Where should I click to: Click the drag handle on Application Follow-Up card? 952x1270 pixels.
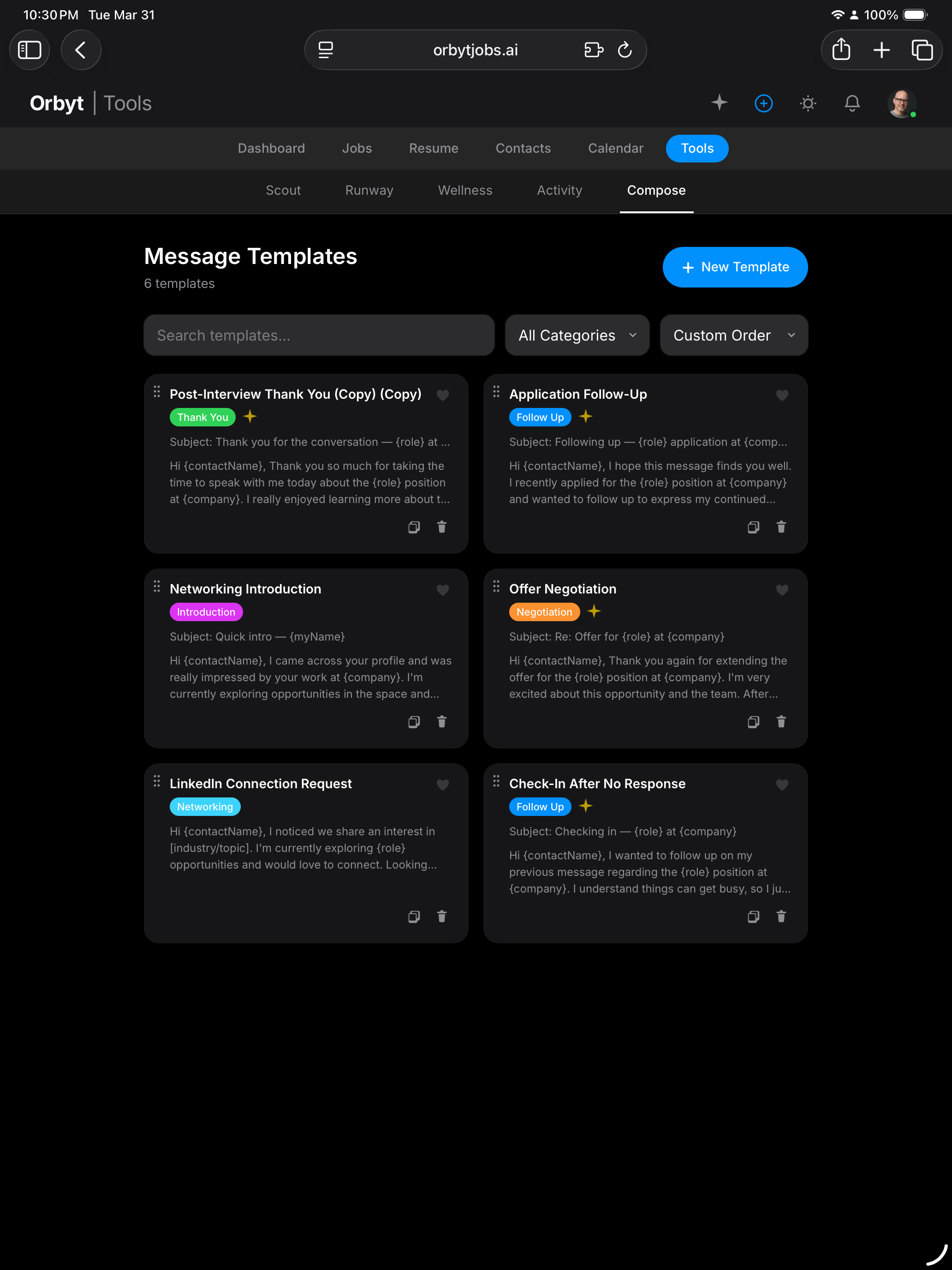(496, 392)
